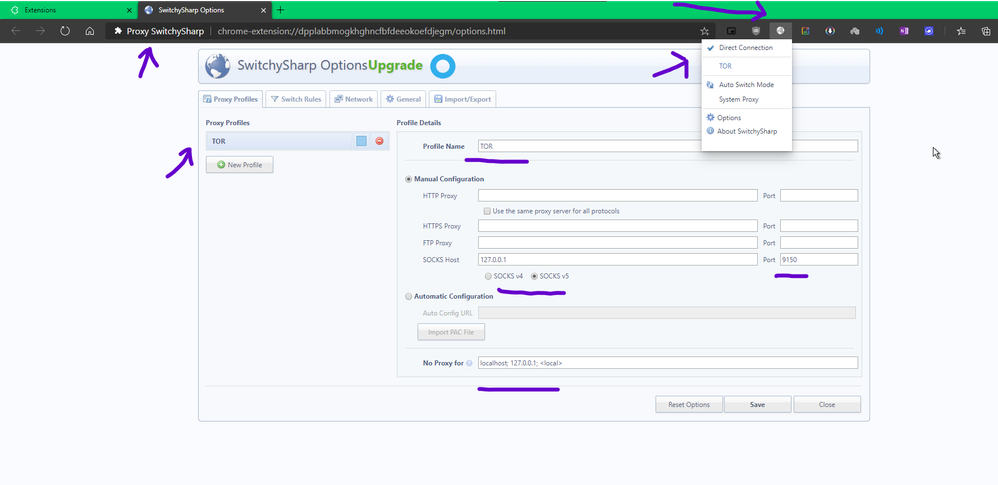Click the FTP Proxy field
Viewport: 998px width, 485px height.
(618, 242)
